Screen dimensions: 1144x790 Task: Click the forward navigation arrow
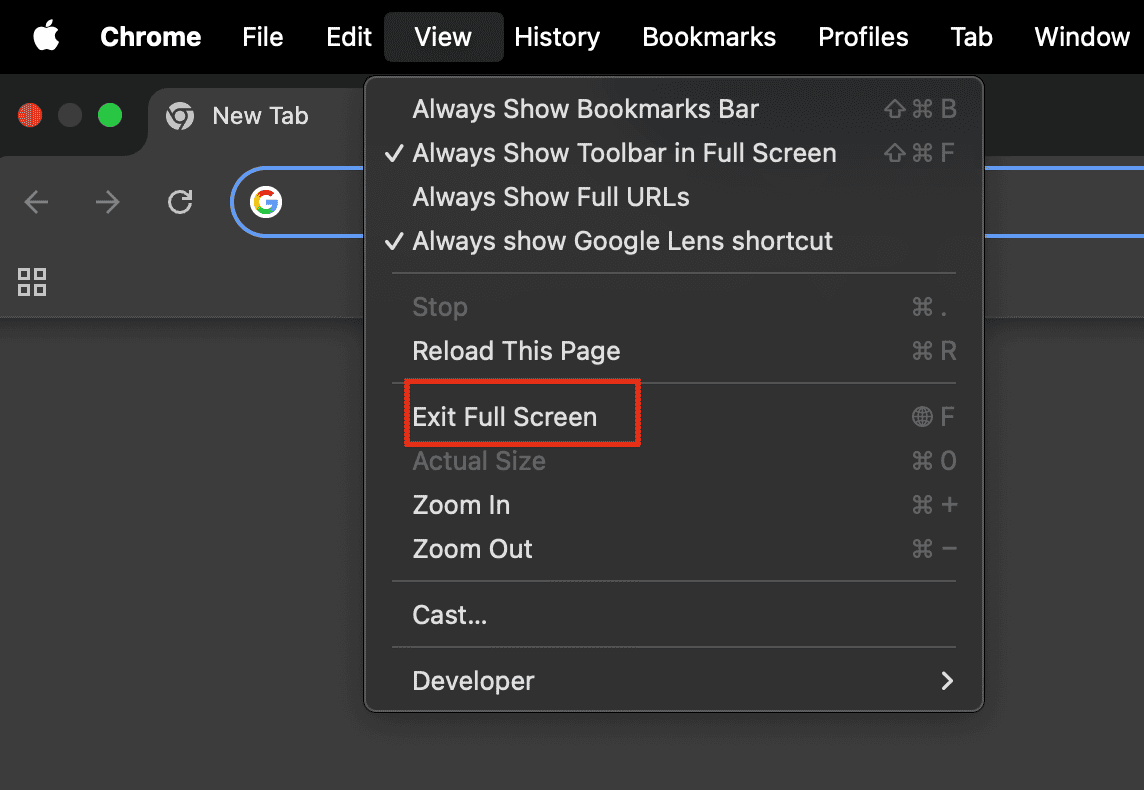[107, 203]
